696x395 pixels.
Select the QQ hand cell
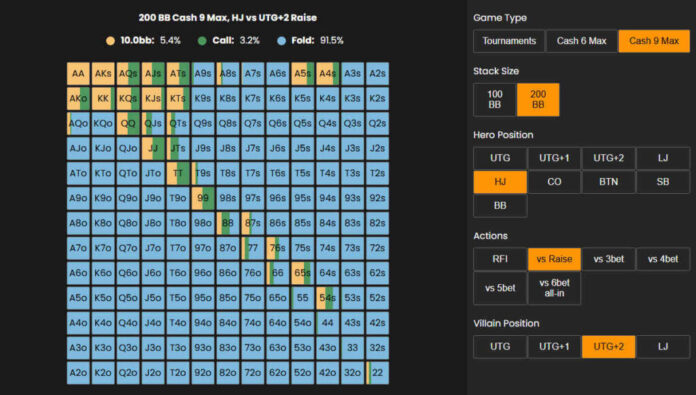(x=128, y=123)
